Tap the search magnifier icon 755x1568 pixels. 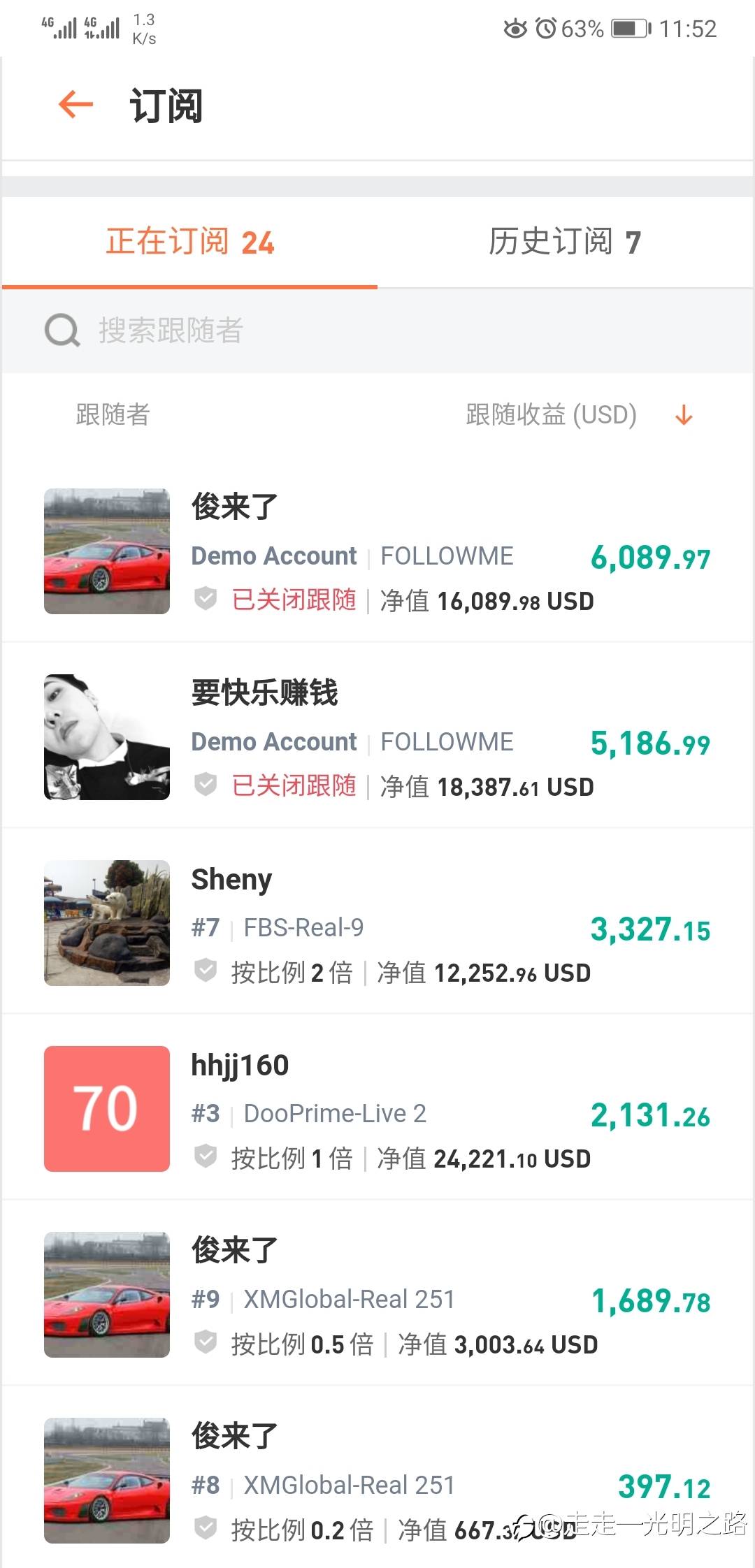click(62, 331)
